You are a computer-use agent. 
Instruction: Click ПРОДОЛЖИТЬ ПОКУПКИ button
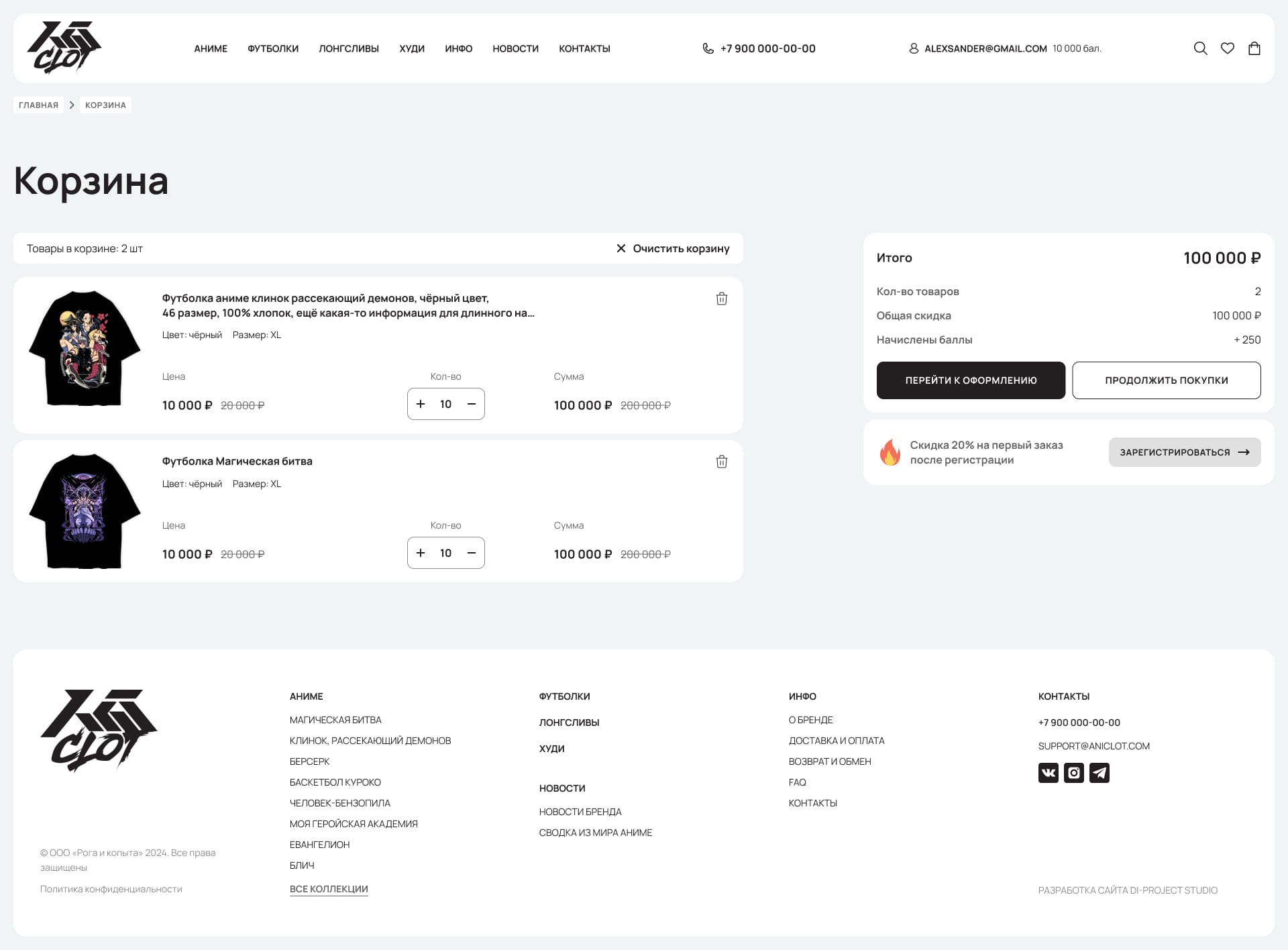tap(1166, 380)
